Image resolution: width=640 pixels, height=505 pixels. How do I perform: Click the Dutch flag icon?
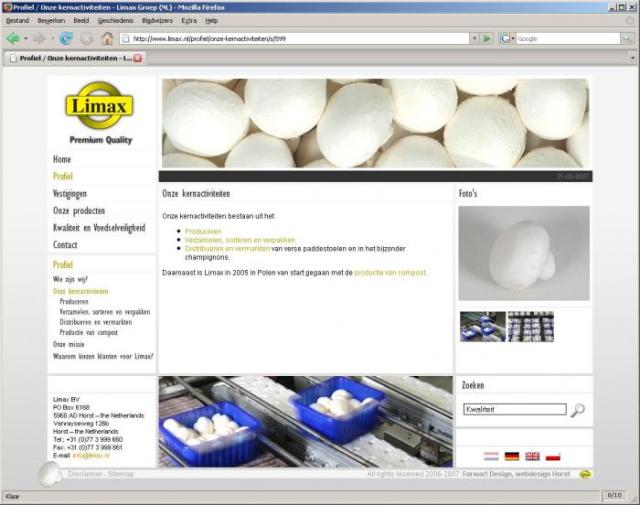(x=491, y=456)
